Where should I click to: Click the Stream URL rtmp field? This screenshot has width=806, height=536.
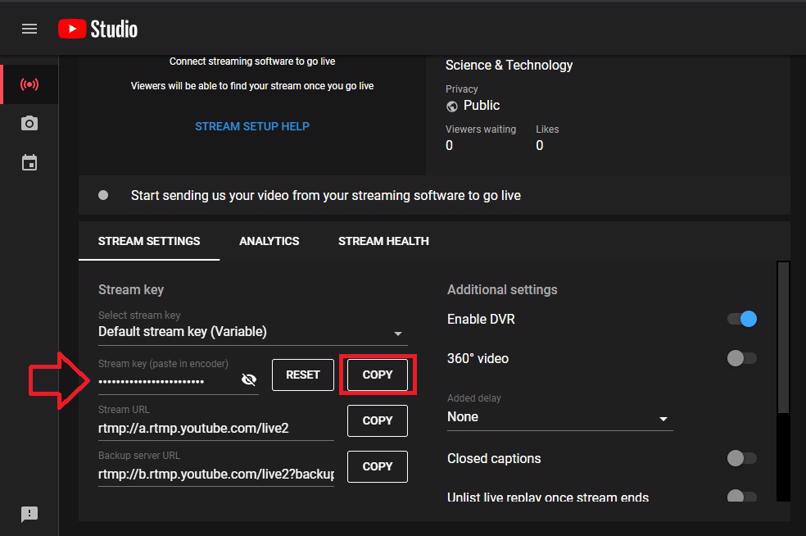pyautogui.click(x=216, y=428)
